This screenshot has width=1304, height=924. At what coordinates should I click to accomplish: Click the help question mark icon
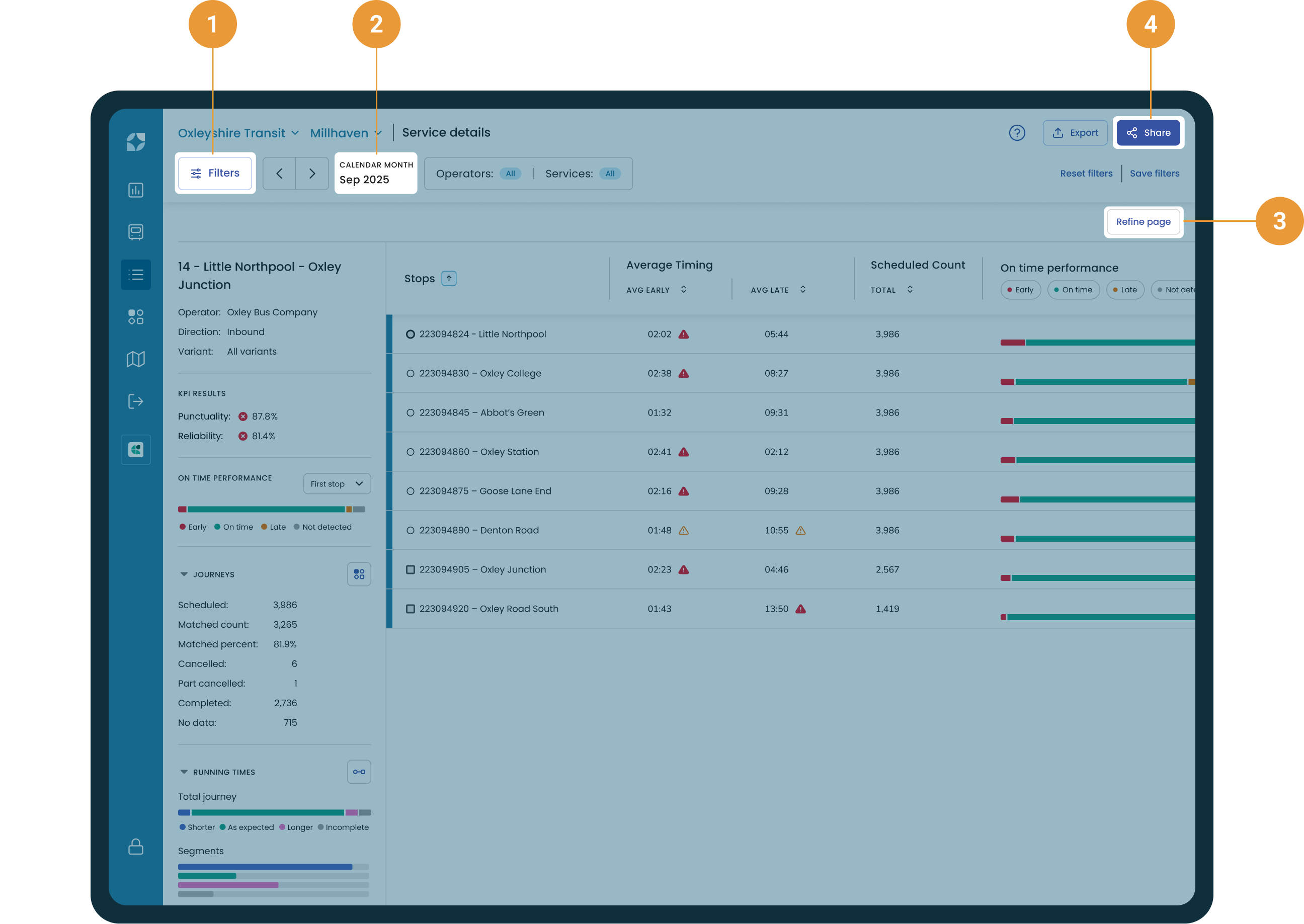point(1017,133)
